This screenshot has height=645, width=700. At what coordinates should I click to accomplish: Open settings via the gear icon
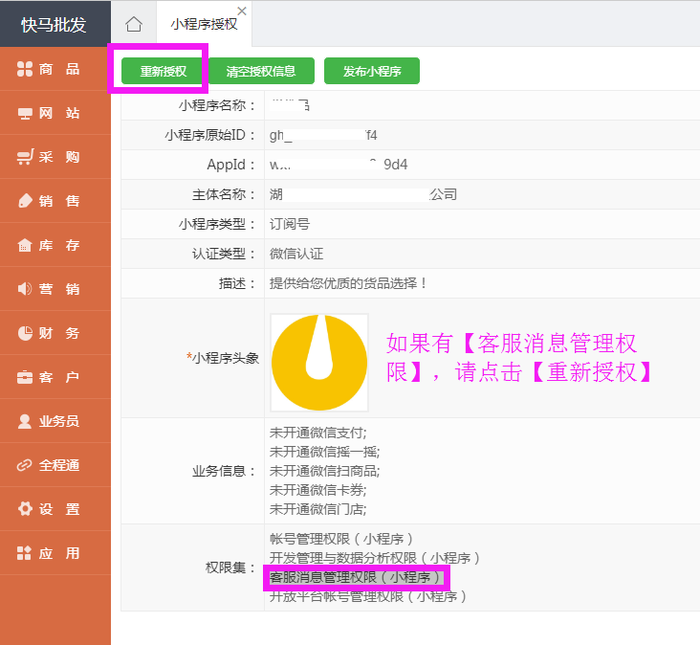tap(25, 509)
